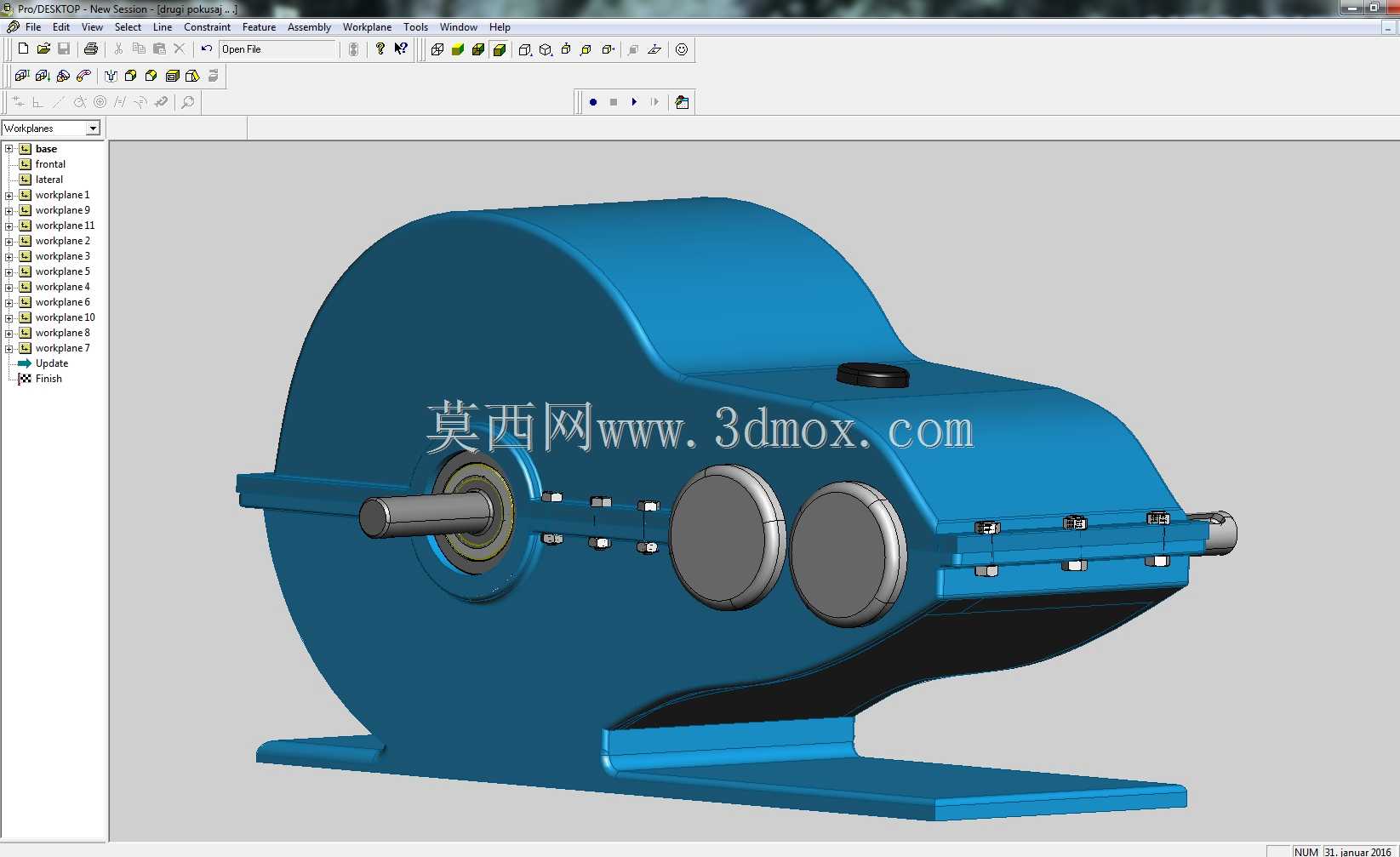This screenshot has height=857, width=1400.
Task: Select the lateral workplane item
Action: 49,180
